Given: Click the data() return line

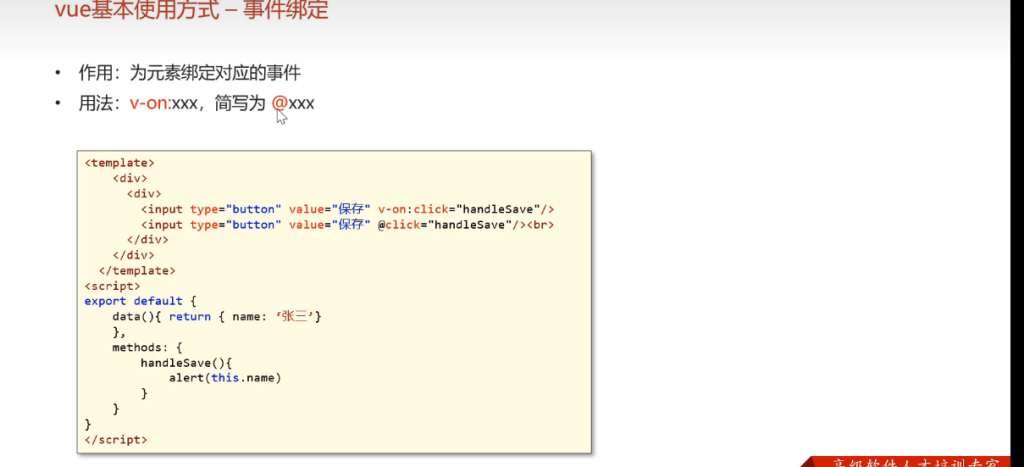Looking at the screenshot, I should [219, 316].
